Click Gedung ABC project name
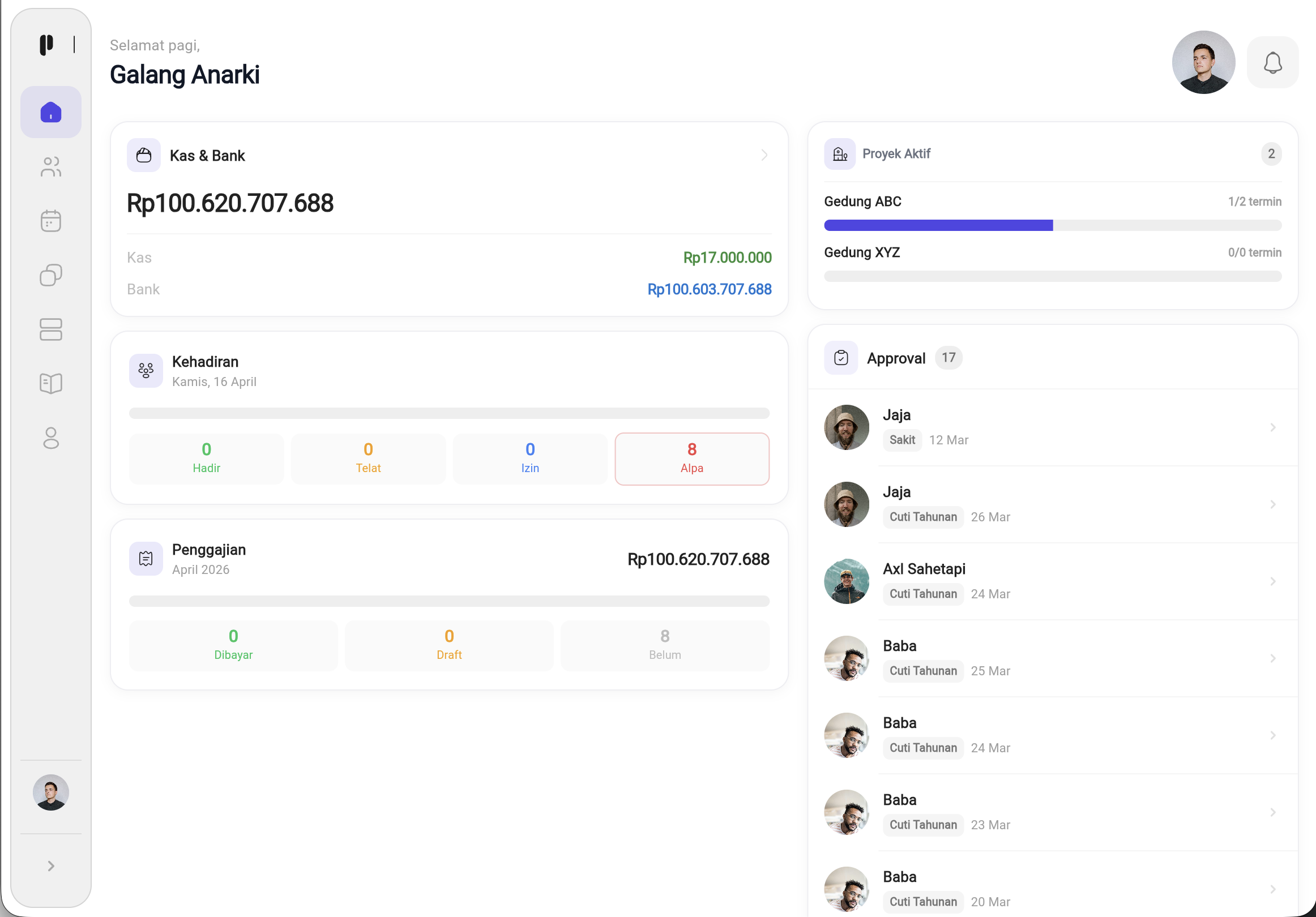 pos(862,201)
